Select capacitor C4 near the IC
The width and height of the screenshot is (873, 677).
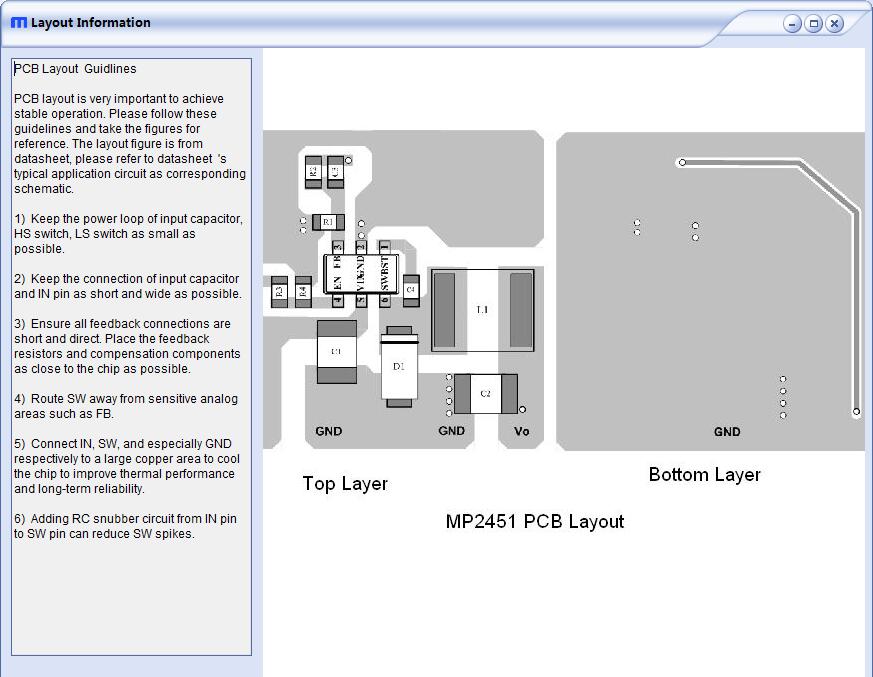410,289
